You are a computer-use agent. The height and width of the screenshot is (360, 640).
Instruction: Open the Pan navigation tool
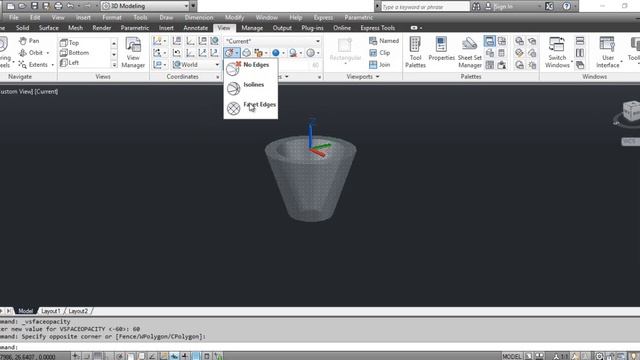pyautogui.click(x=29, y=41)
